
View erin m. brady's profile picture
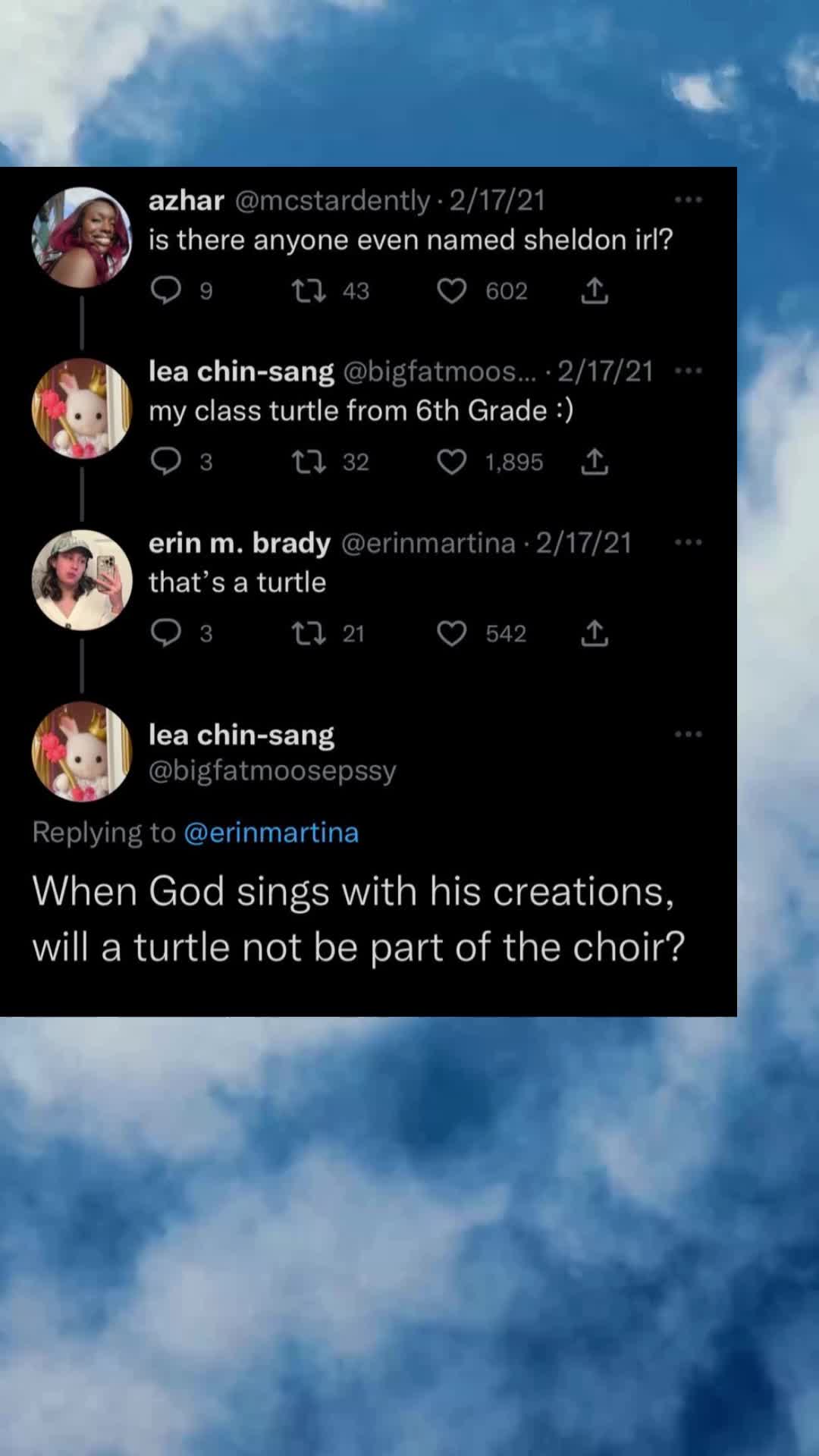(82, 580)
